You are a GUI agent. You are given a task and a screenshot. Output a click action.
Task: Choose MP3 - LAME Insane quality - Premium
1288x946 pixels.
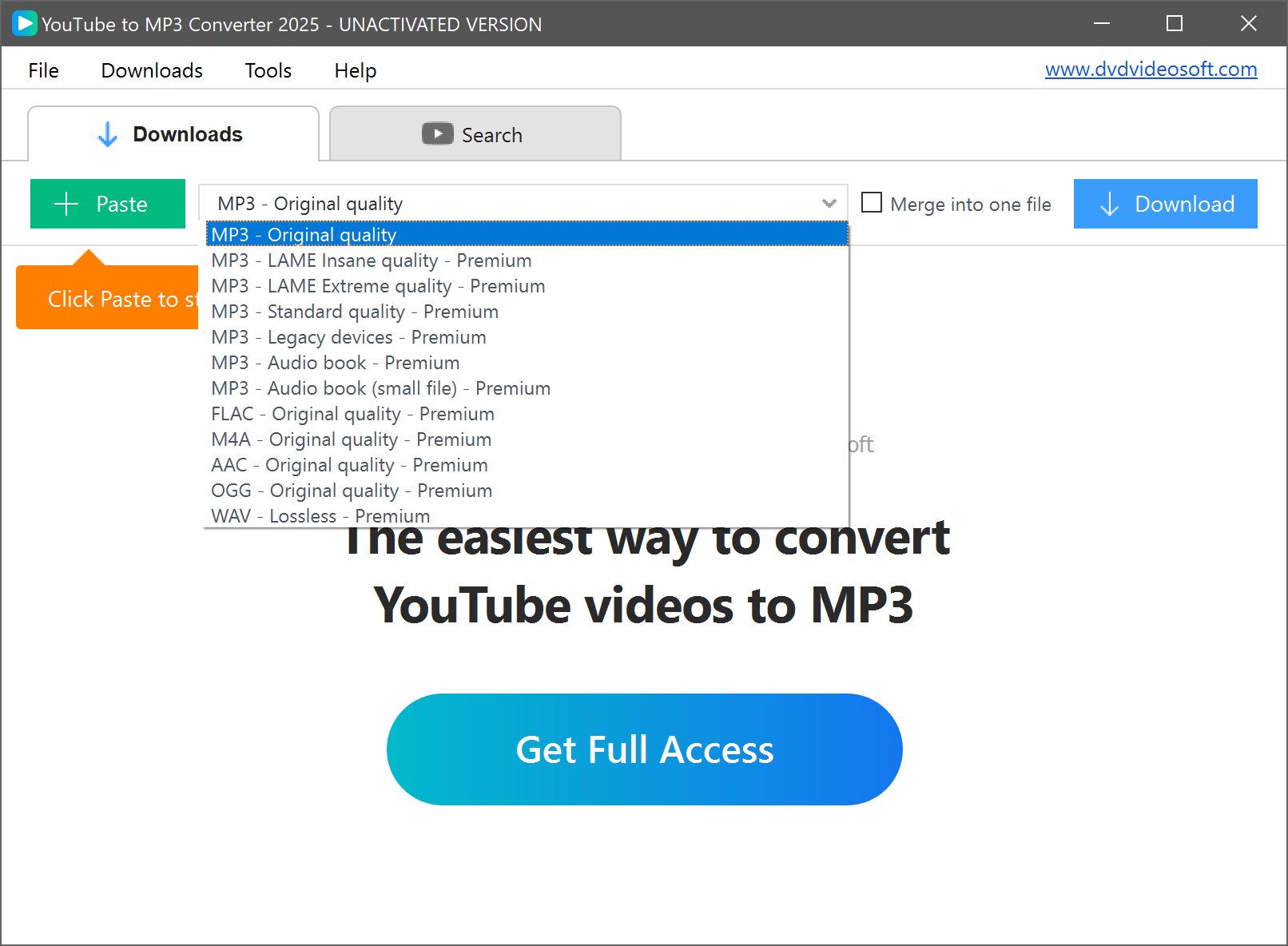tap(527, 260)
